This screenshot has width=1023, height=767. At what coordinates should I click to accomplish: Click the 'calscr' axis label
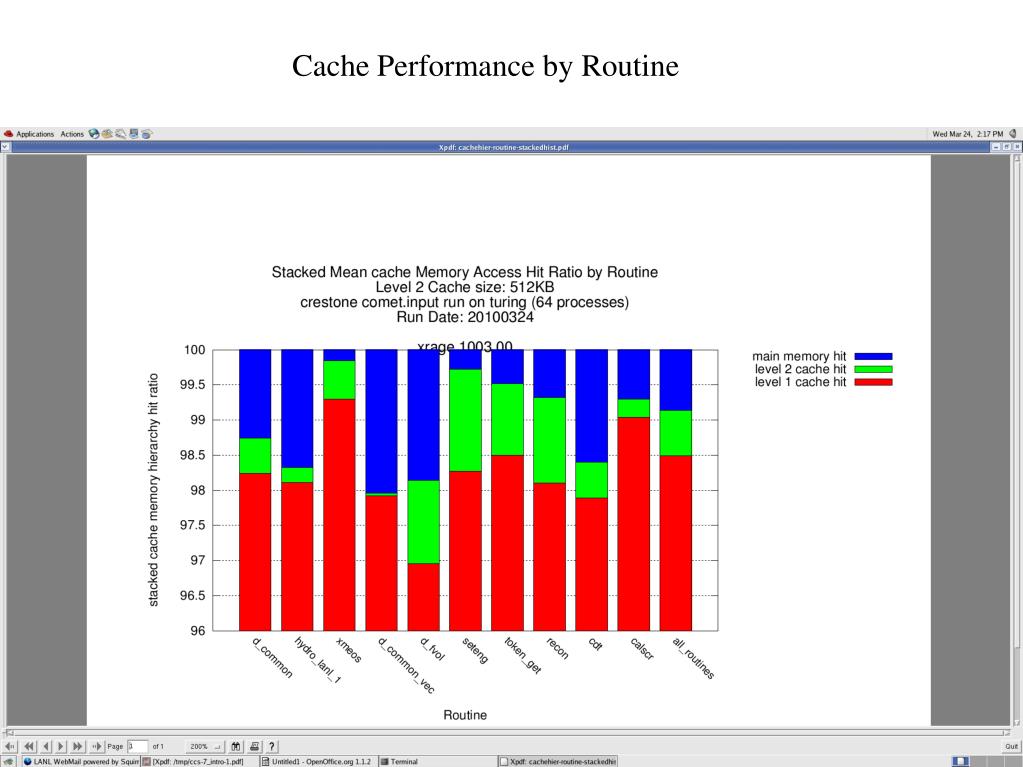642,648
